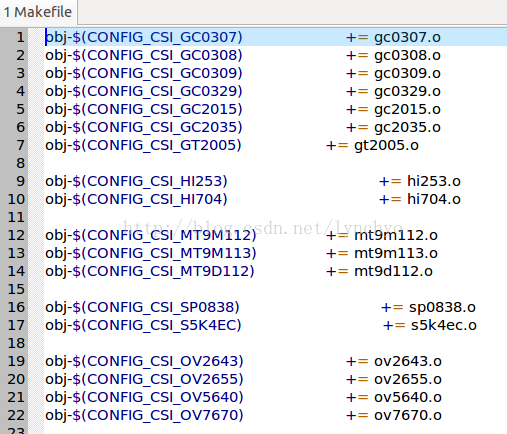Click line number 15 in gutter
Image resolution: width=507 pixels, height=434 pixels.
[16, 289]
